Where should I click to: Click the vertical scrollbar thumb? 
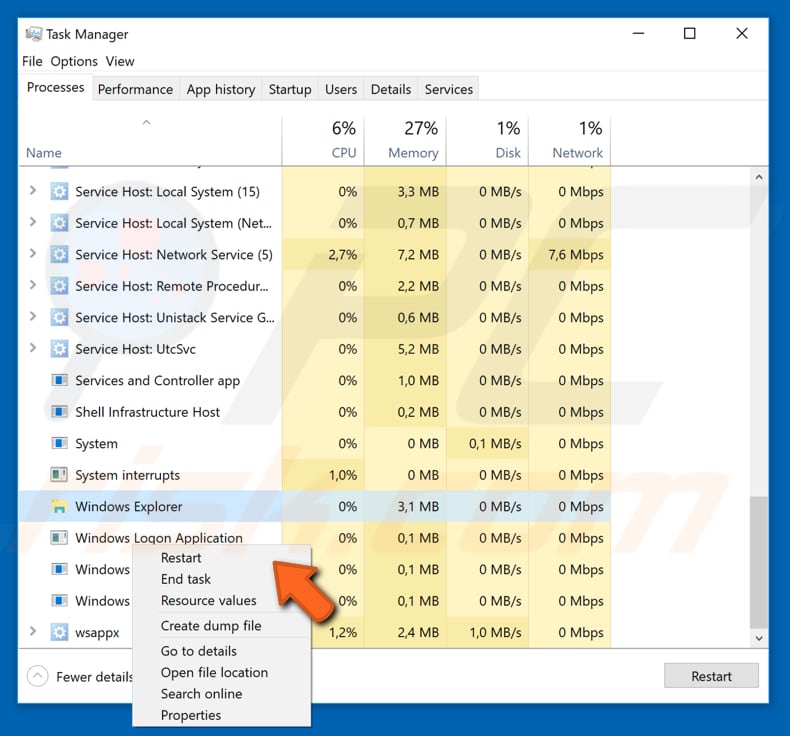point(759,563)
